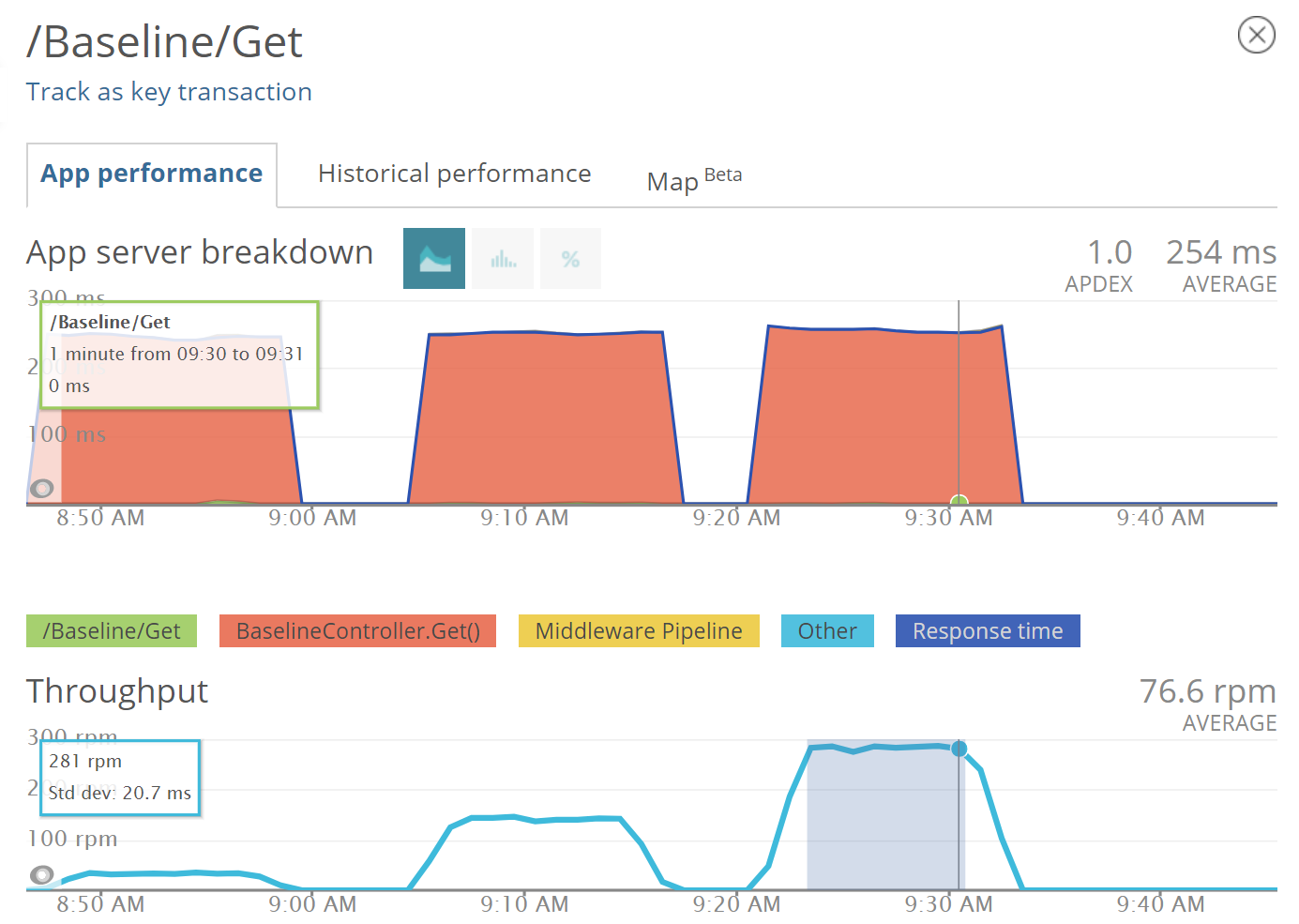
Task: Toggle the Other legend series
Action: click(827, 630)
